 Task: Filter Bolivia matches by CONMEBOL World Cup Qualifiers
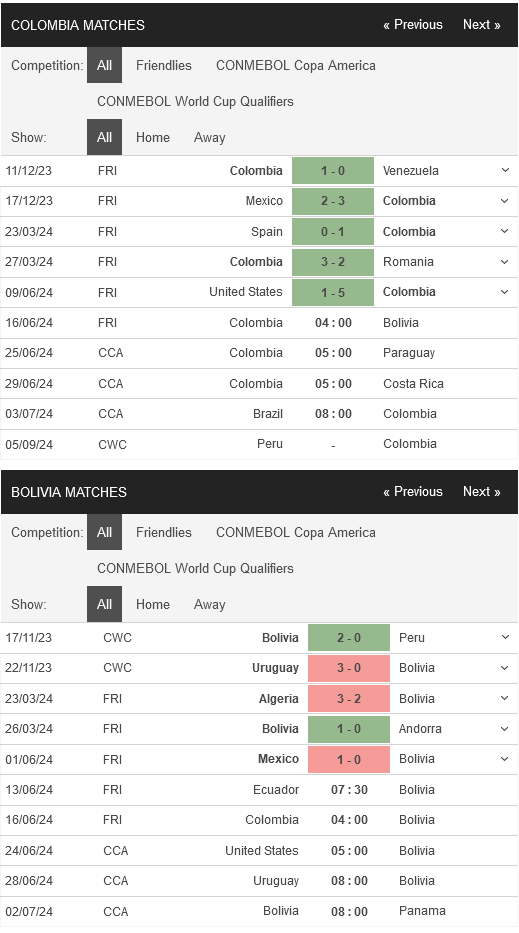pos(195,568)
